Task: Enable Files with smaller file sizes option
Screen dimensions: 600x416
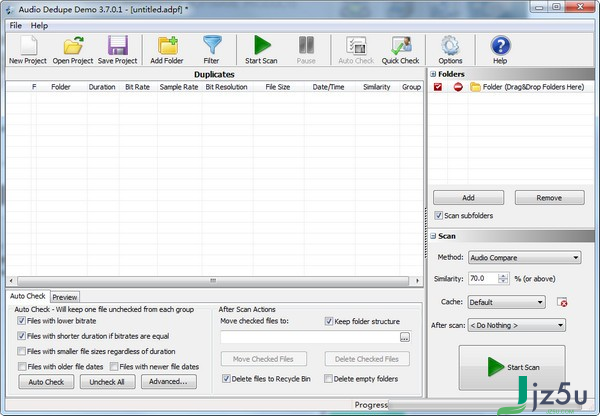Action: (x=21, y=351)
